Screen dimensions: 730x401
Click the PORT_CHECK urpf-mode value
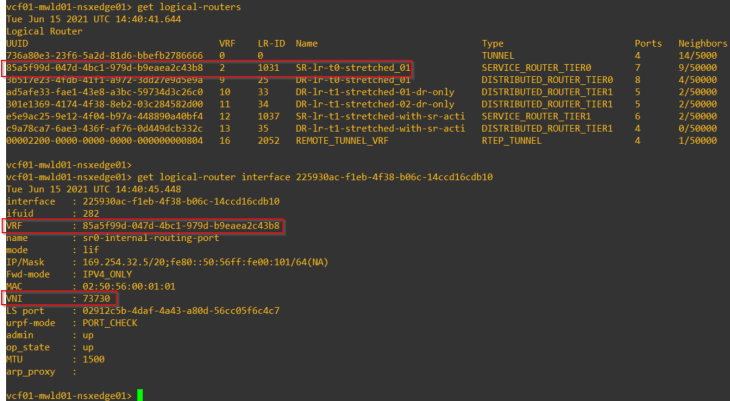click(x=110, y=323)
